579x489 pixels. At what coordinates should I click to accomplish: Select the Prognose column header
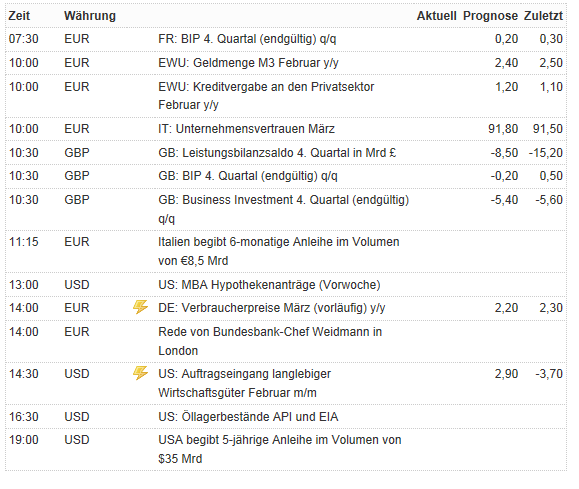pyautogui.click(x=490, y=16)
